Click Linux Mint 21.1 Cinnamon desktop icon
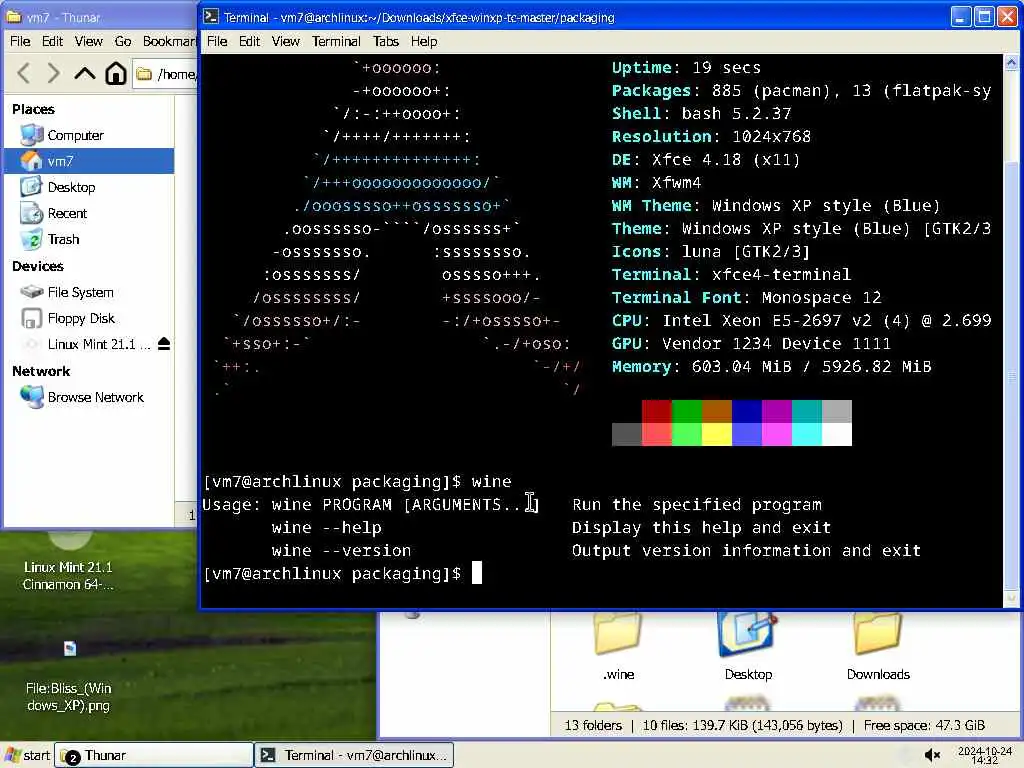Screen dimensions: 1024x768 coord(68,560)
